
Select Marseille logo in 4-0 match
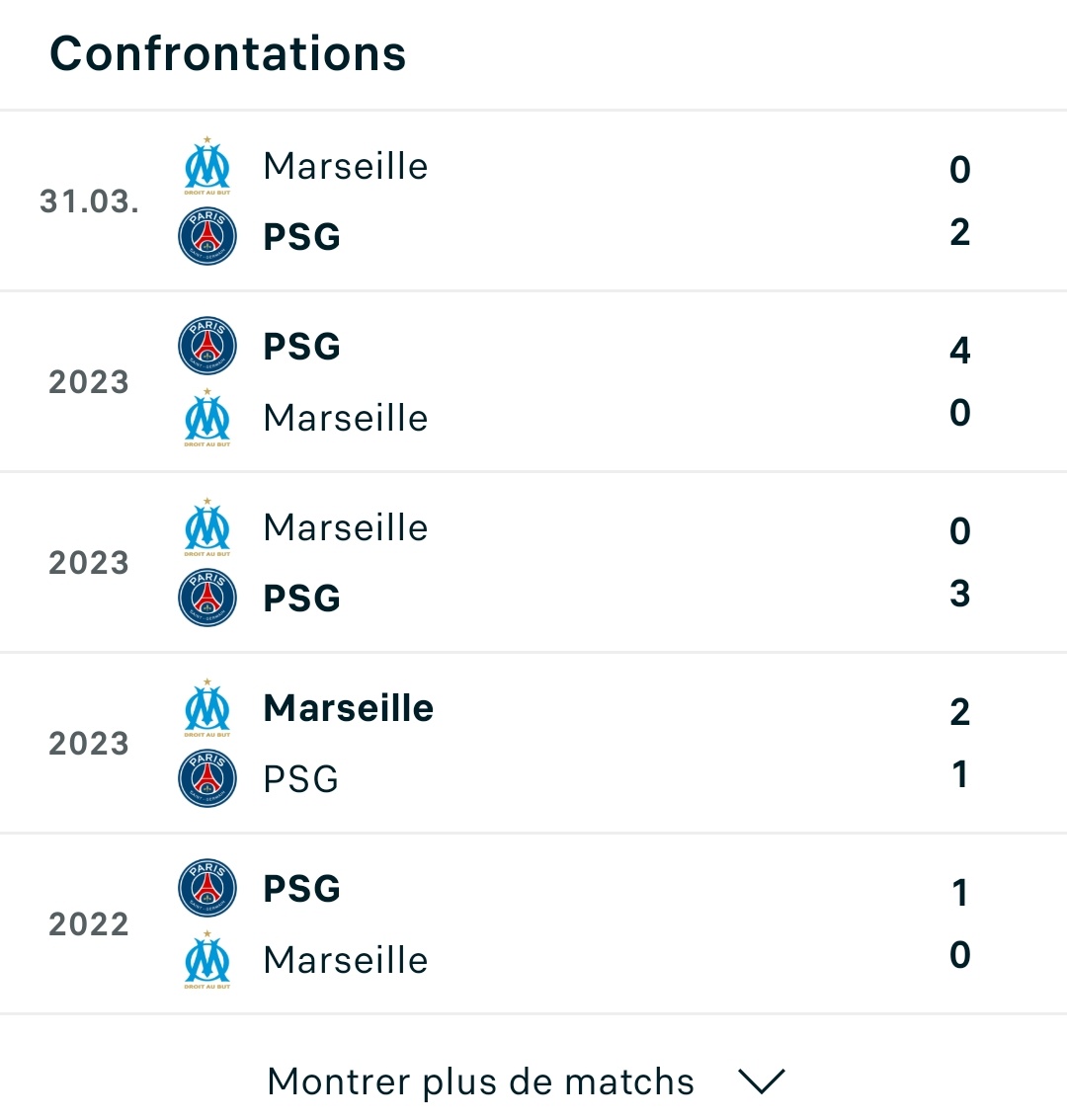tap(207, 418)
